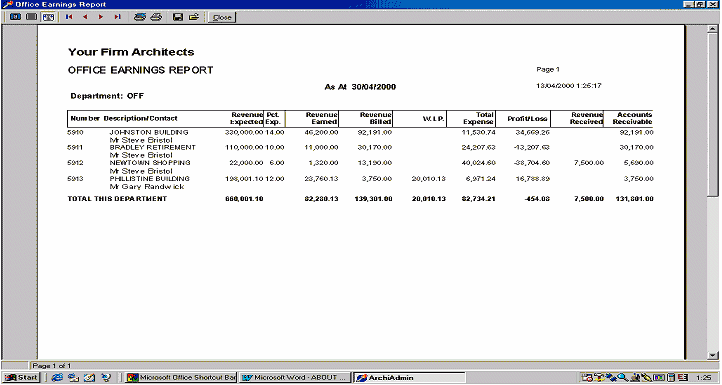Click the Total Expense column header
Image resolution: width=722 pixels, height=385 pixels.
tap(478, 118)
